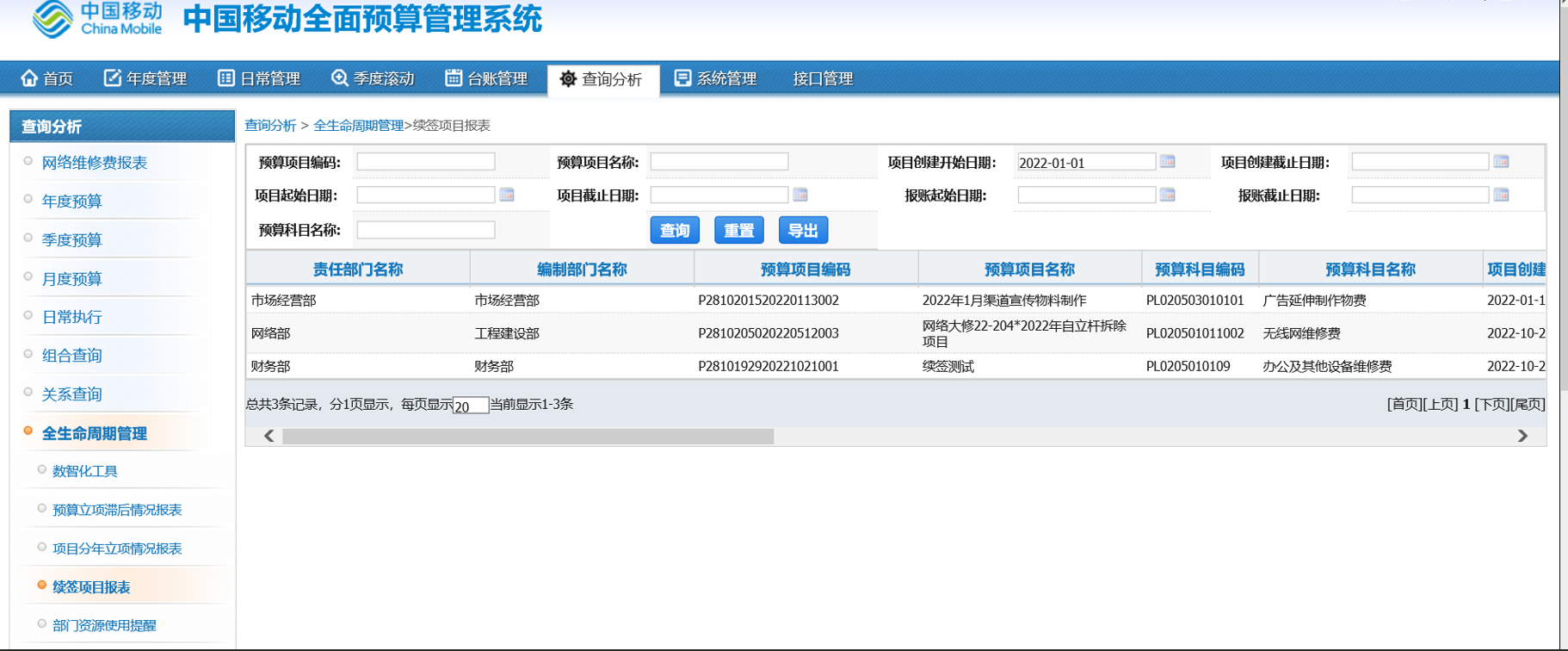The height and width of the screenshot is (651, 1568).
Task: Open 系统管理 menu
Action: click(x=715, y=79)
